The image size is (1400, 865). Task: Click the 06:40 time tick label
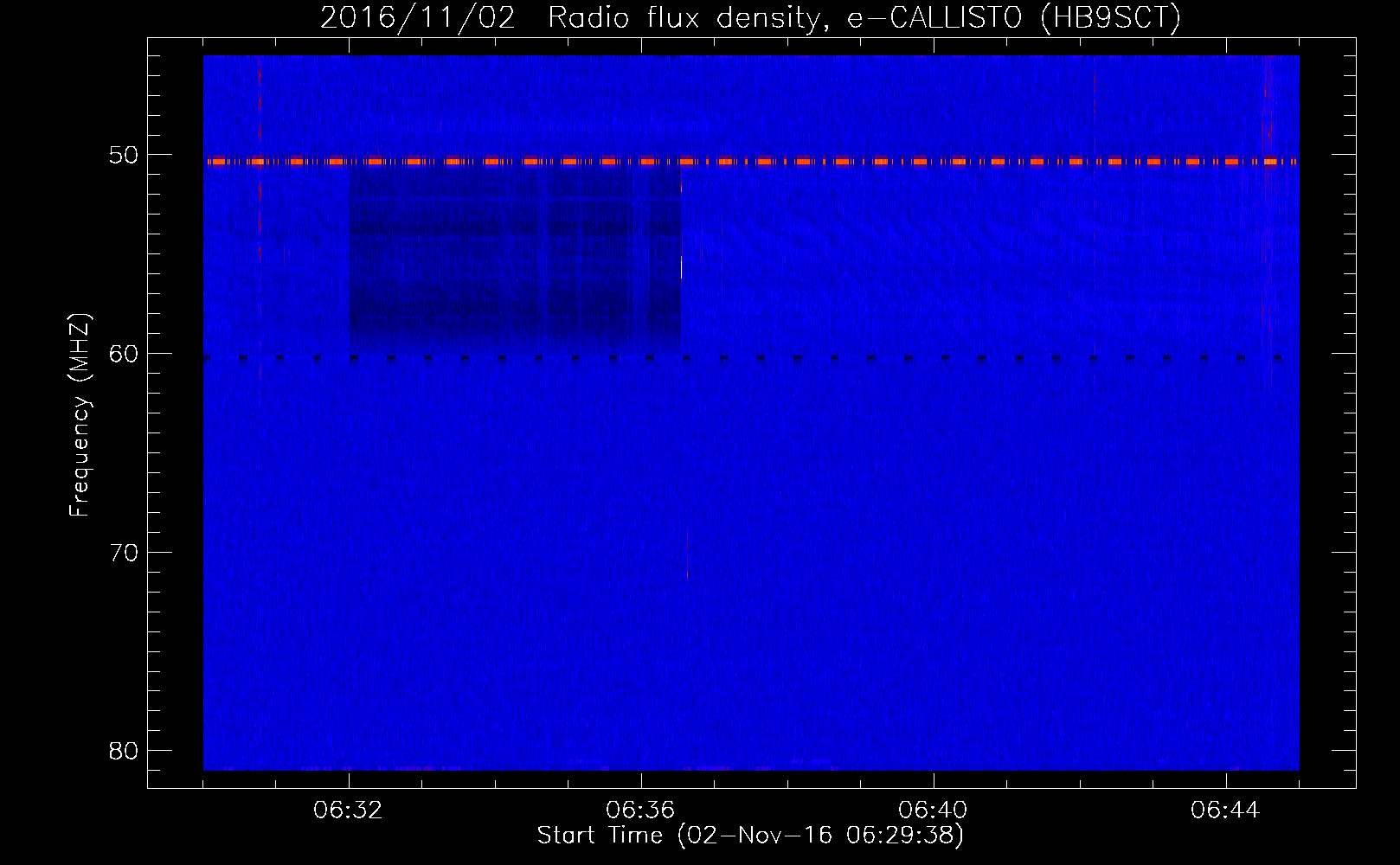[933, 811]
